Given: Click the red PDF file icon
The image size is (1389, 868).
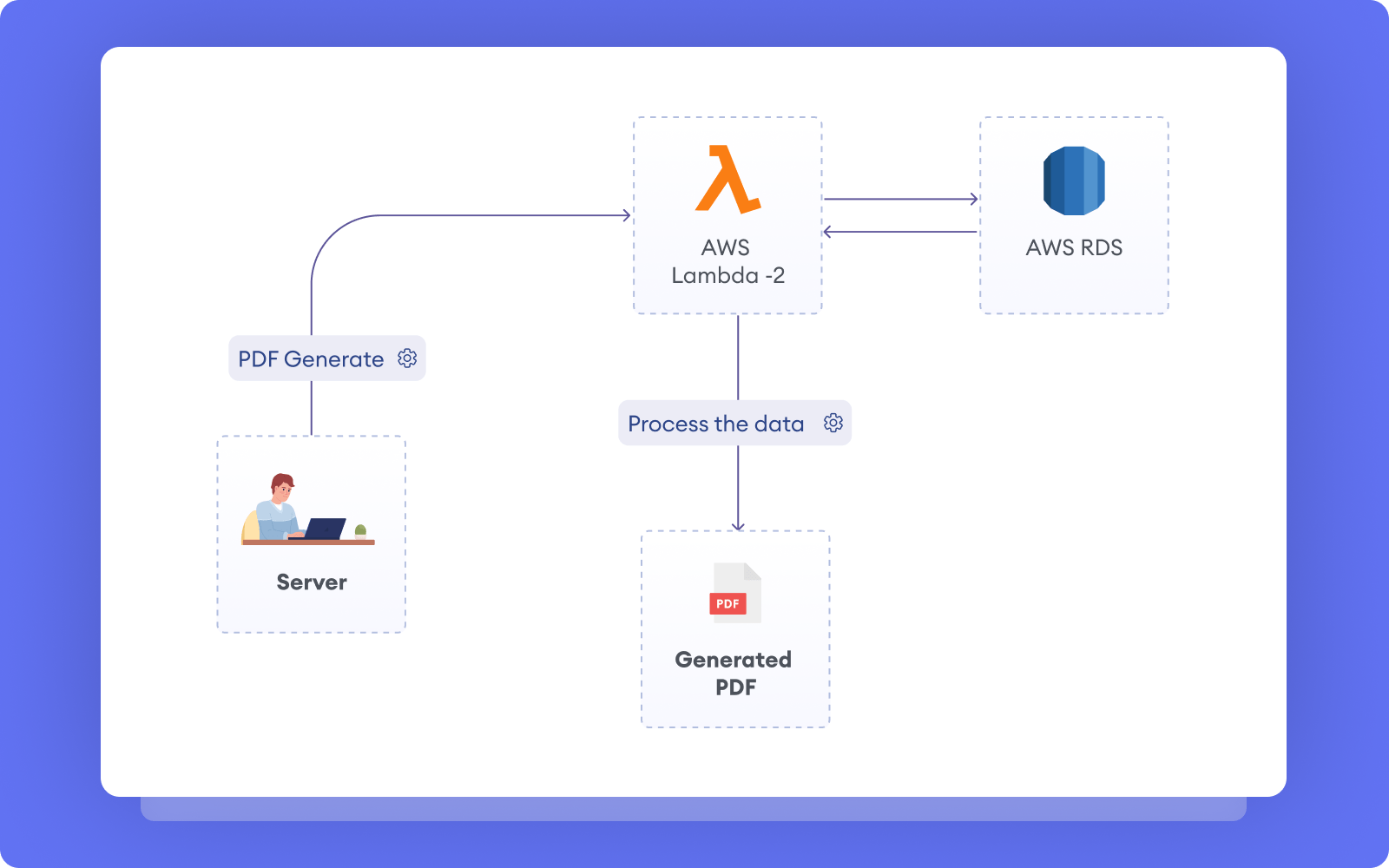Looking at the screenshot, I should point(735,593).
